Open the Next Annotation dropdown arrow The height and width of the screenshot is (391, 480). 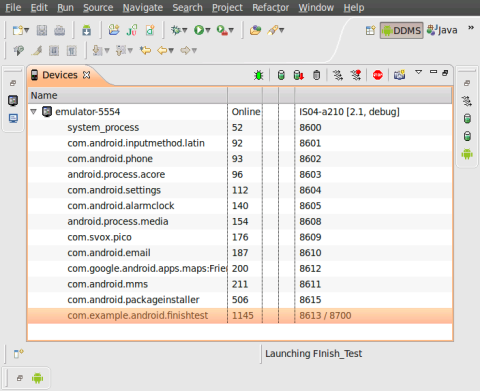click(107, 51)
